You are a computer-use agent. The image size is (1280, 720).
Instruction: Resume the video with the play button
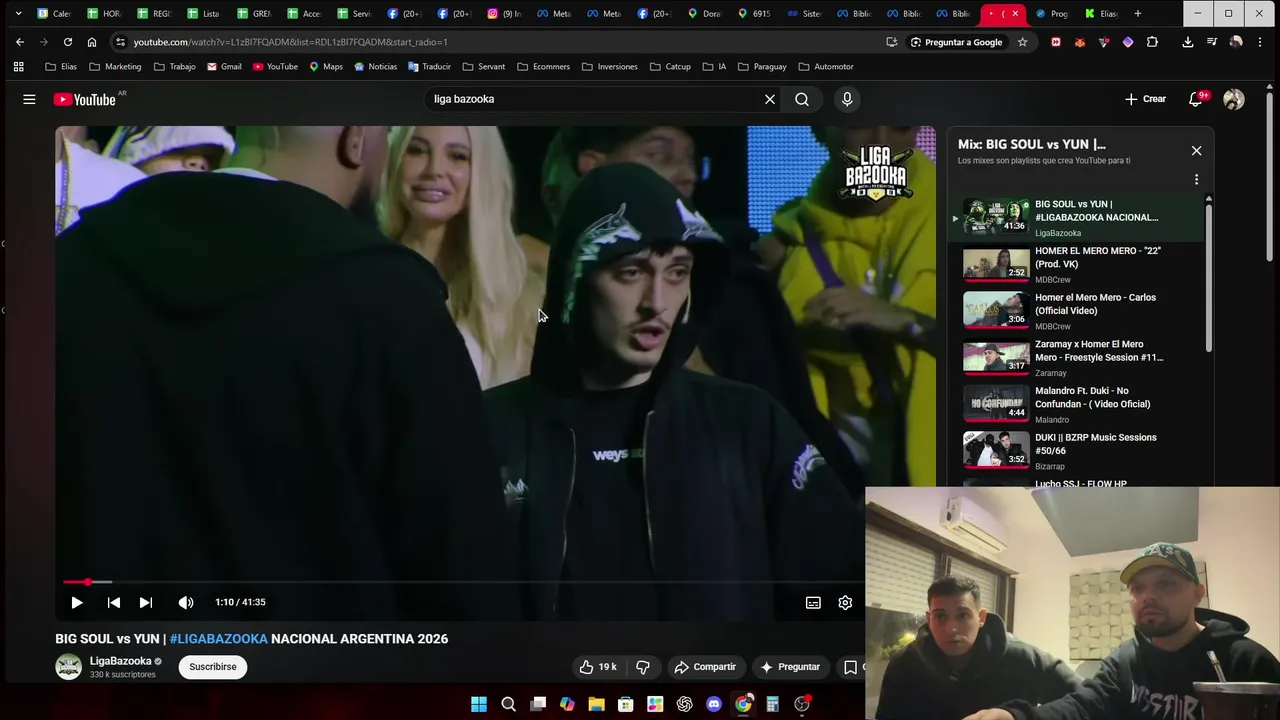pos(77,602)
